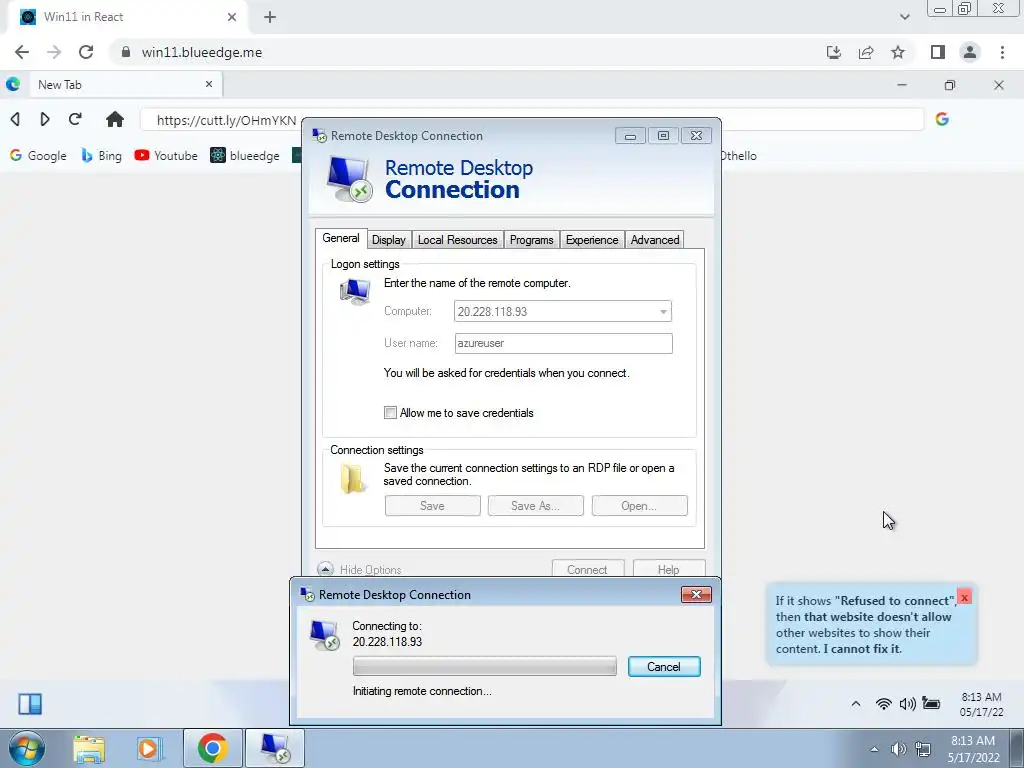Click the Help button
Screen dimensions: 1024x768
point(669,569)
